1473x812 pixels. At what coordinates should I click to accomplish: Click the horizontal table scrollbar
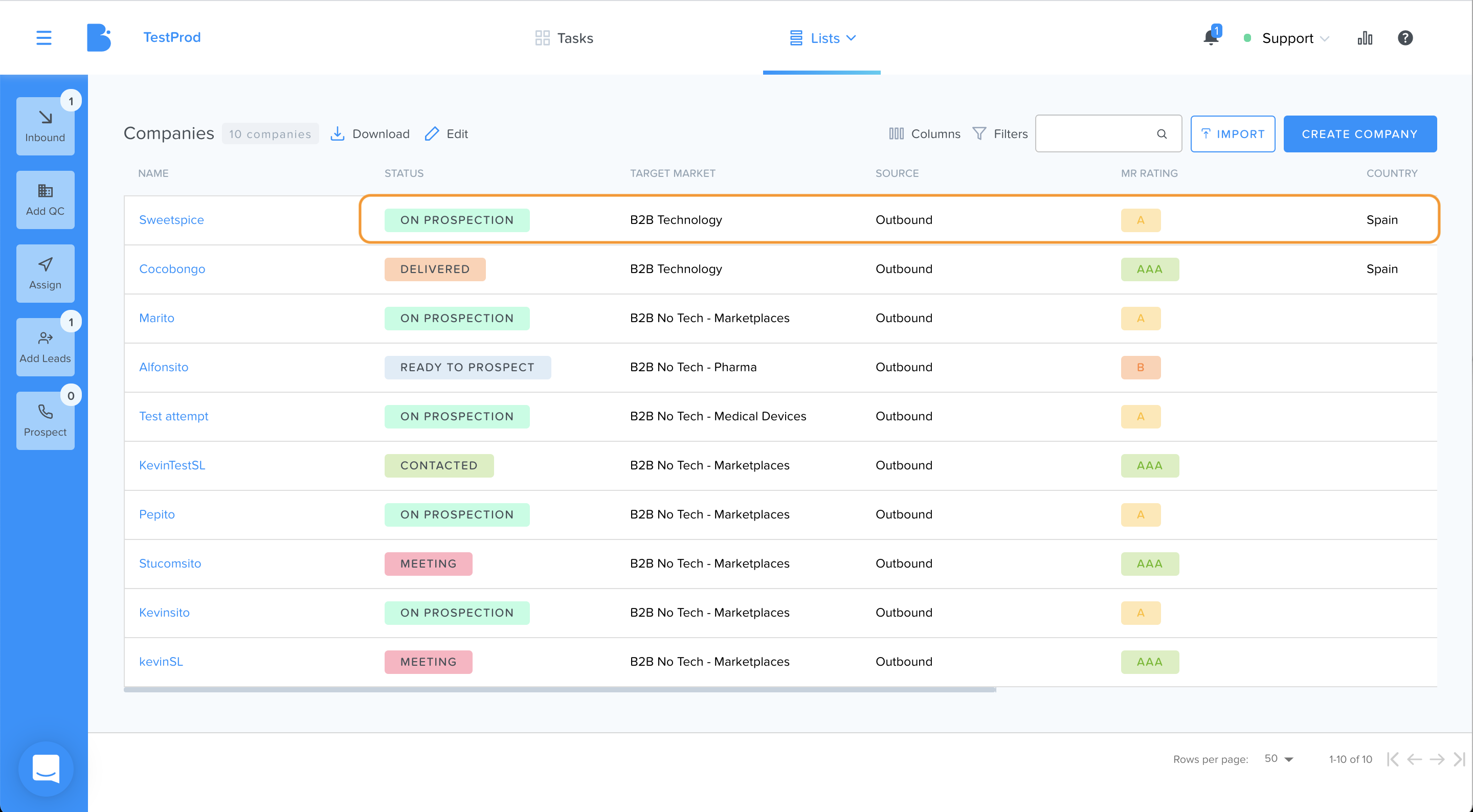pos(560,690)
